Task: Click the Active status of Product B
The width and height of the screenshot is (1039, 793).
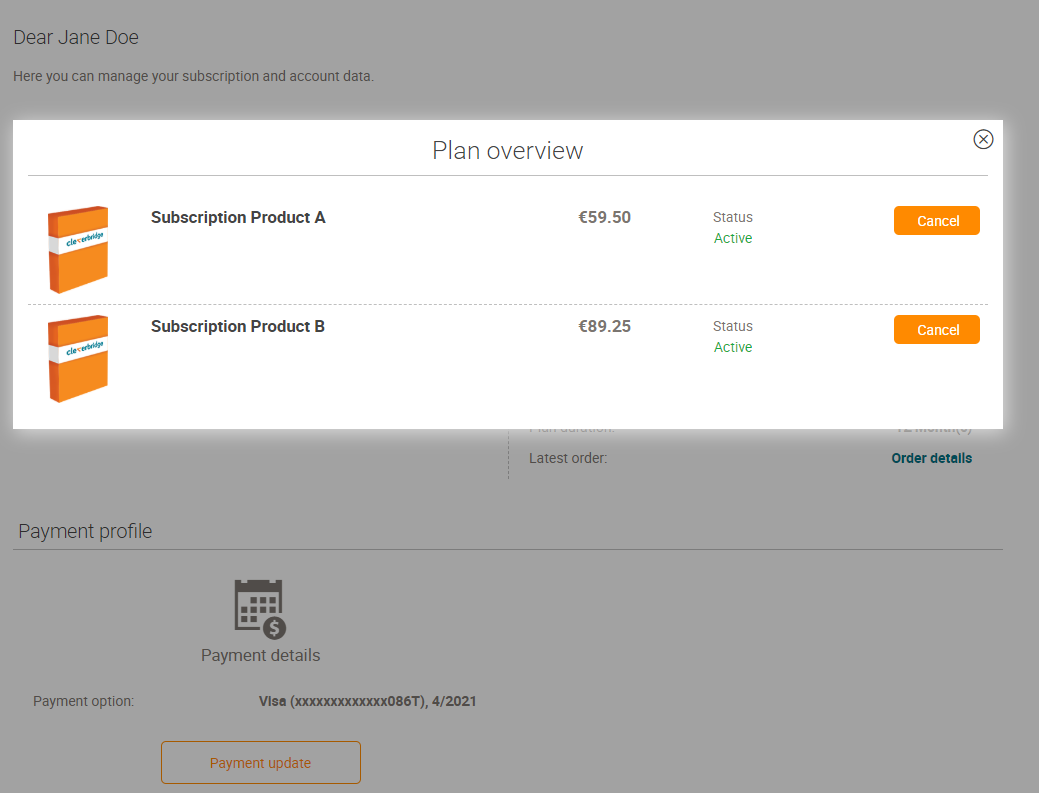Action: click(733, 347)
